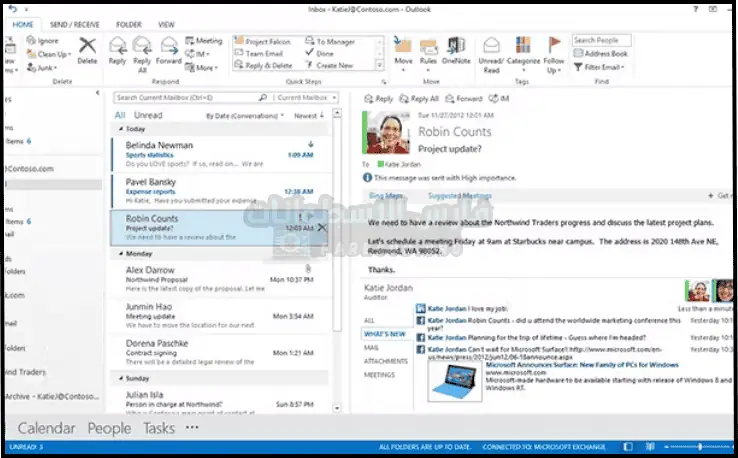738x458 pixels.
Task: Open the Filter Email dropdown
Action: [604, 67]
